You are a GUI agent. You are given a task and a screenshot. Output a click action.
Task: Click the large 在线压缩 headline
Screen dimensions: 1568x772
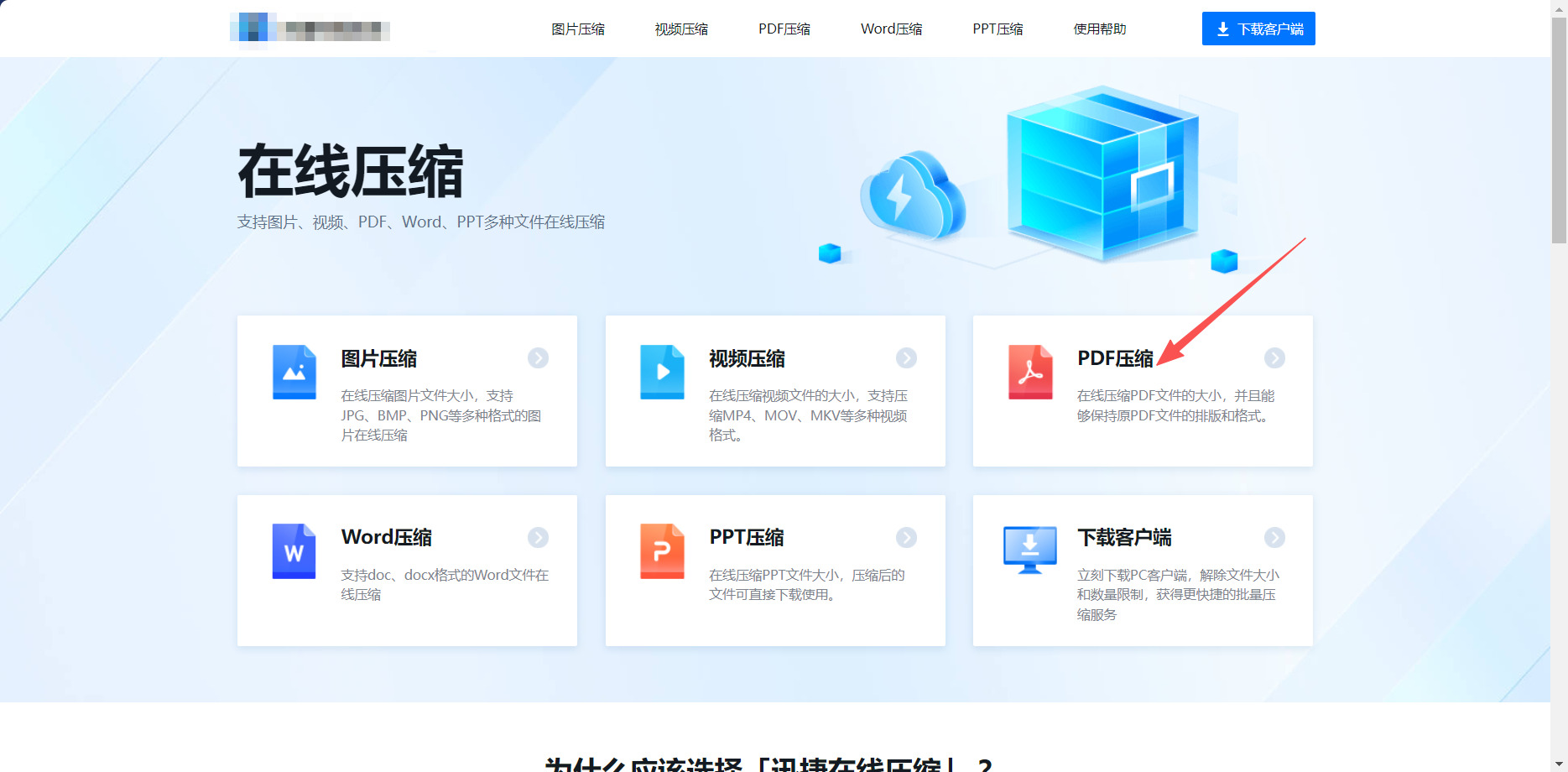click(351, 172)
